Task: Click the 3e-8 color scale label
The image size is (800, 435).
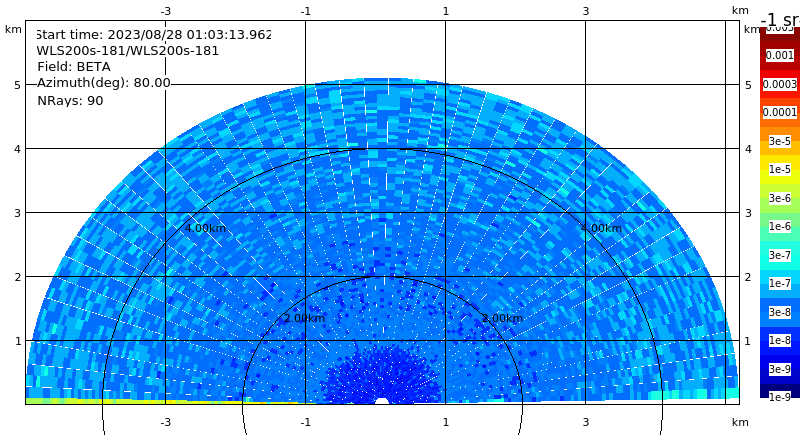Action: click(780, 312)
